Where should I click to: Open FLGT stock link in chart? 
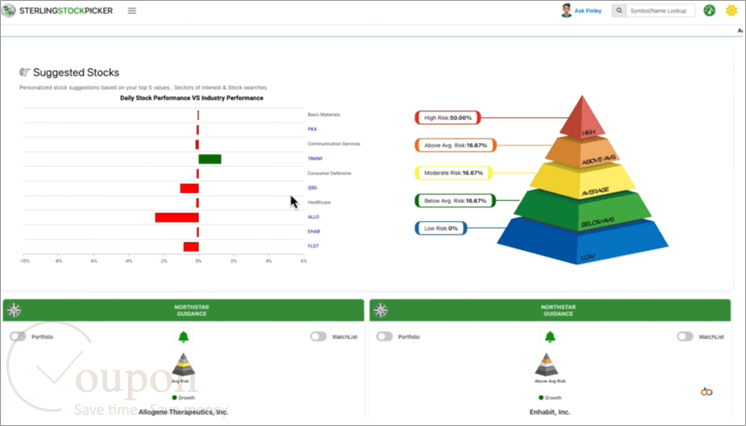tap(313, 246)
